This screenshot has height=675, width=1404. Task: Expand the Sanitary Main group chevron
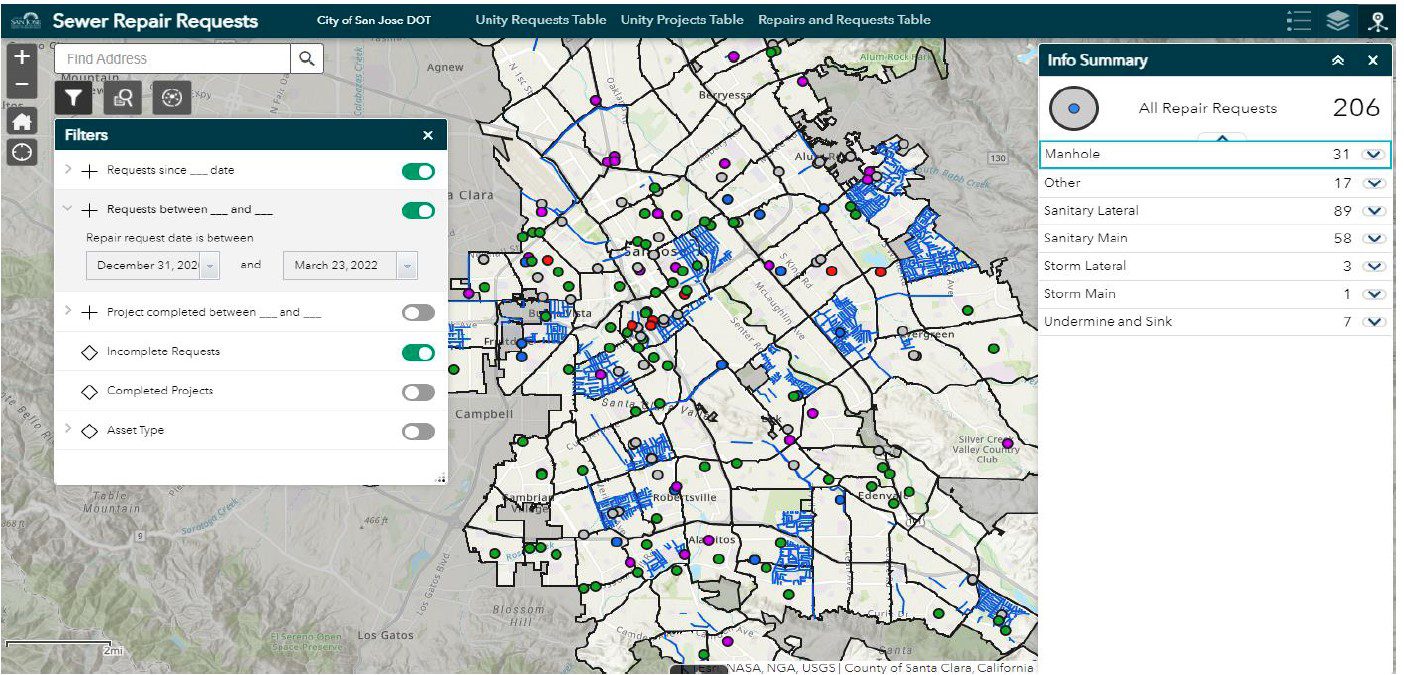tap(1373, 239)
